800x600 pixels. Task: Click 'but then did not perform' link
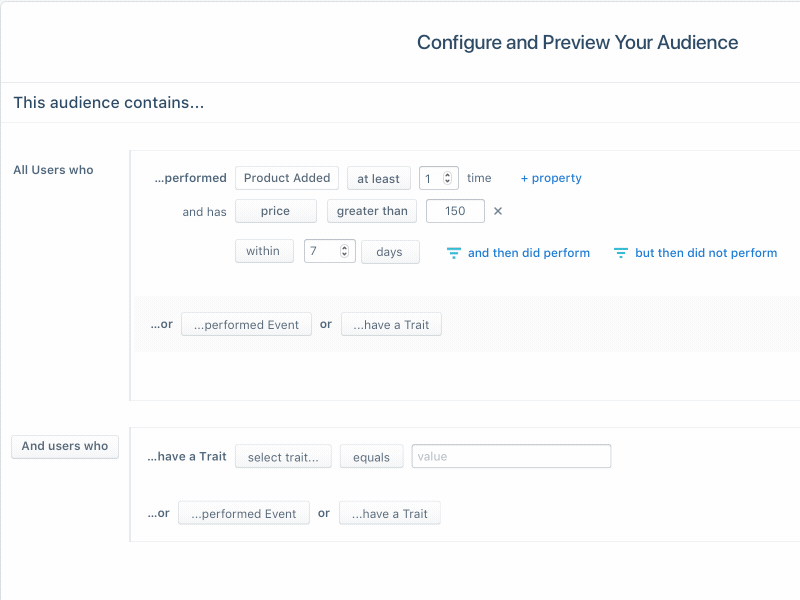point(706,253)
